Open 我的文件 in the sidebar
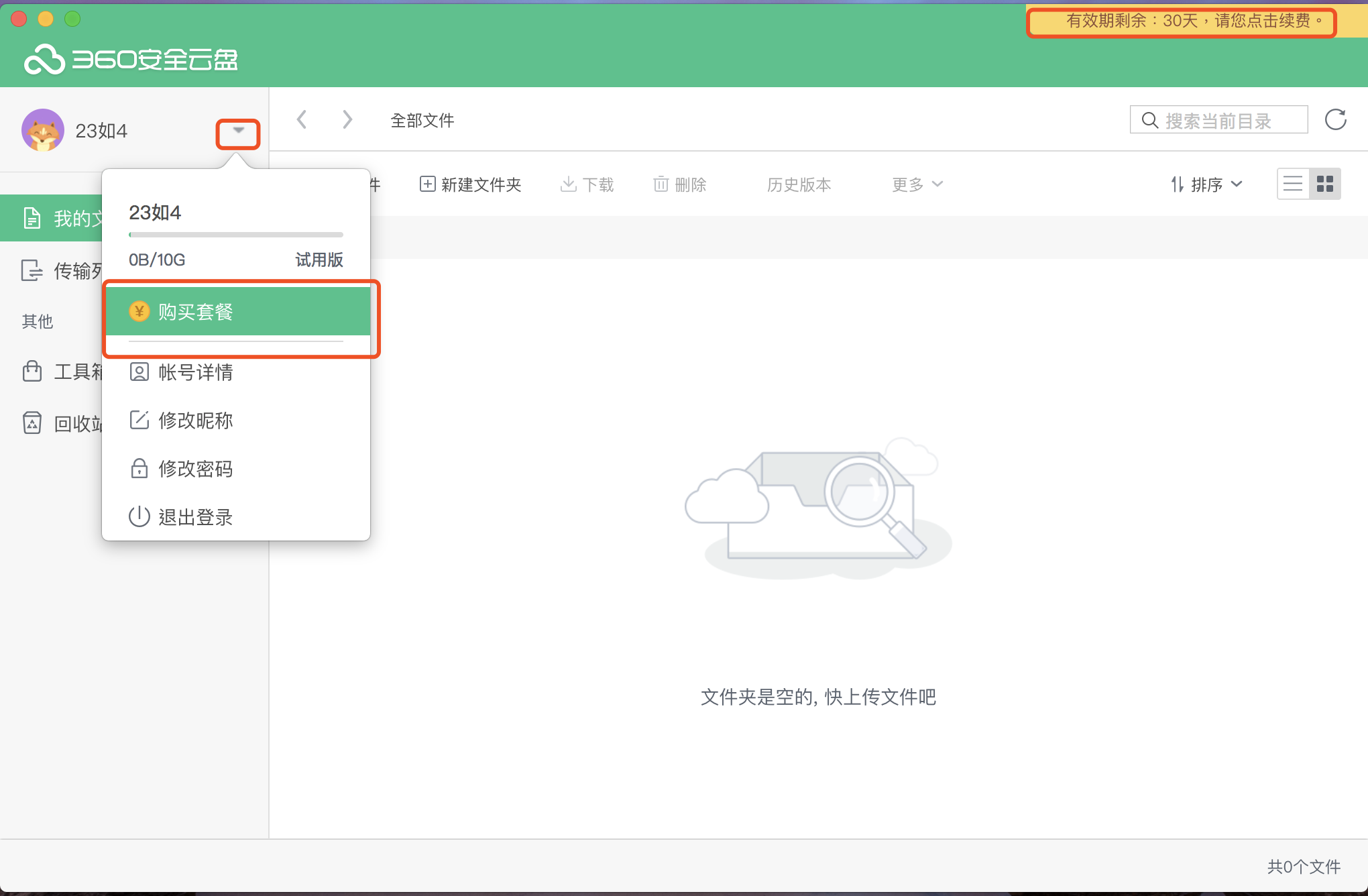The height and width of the screenshot is (896, 1368). 52,218
